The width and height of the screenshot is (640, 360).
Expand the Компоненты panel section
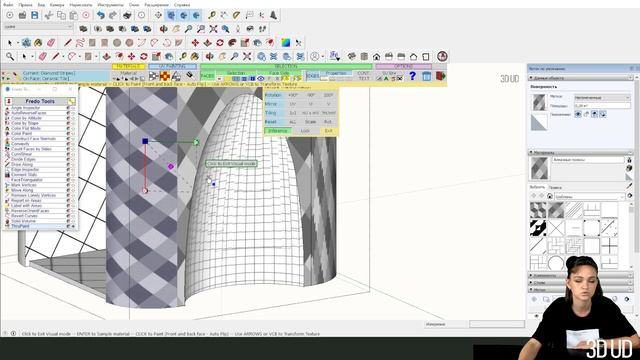pos(580,276)
